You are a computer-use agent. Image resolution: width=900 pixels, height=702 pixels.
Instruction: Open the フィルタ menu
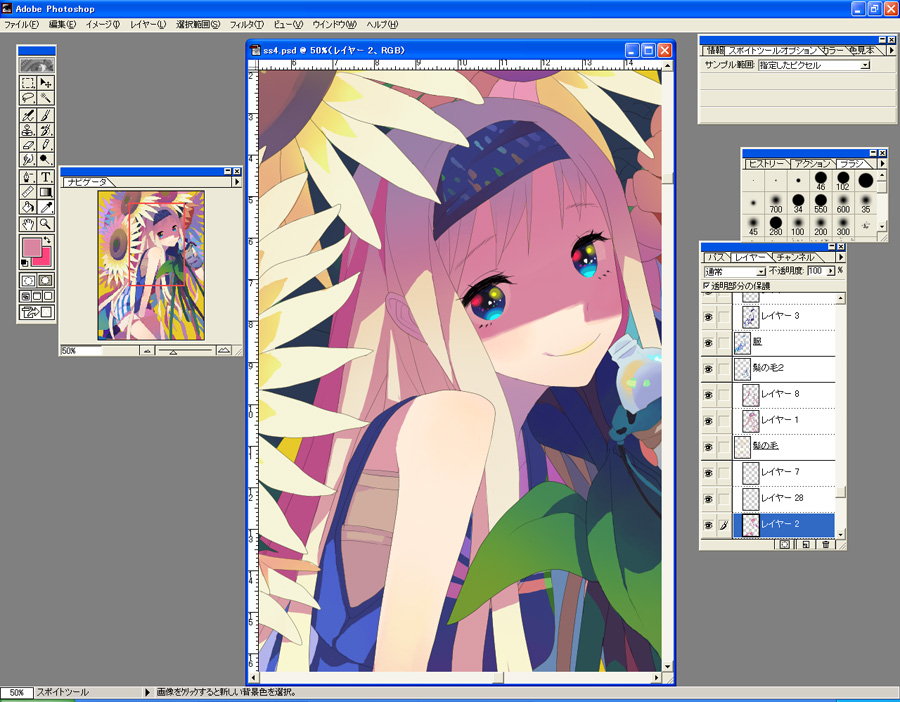click(246, 25)
